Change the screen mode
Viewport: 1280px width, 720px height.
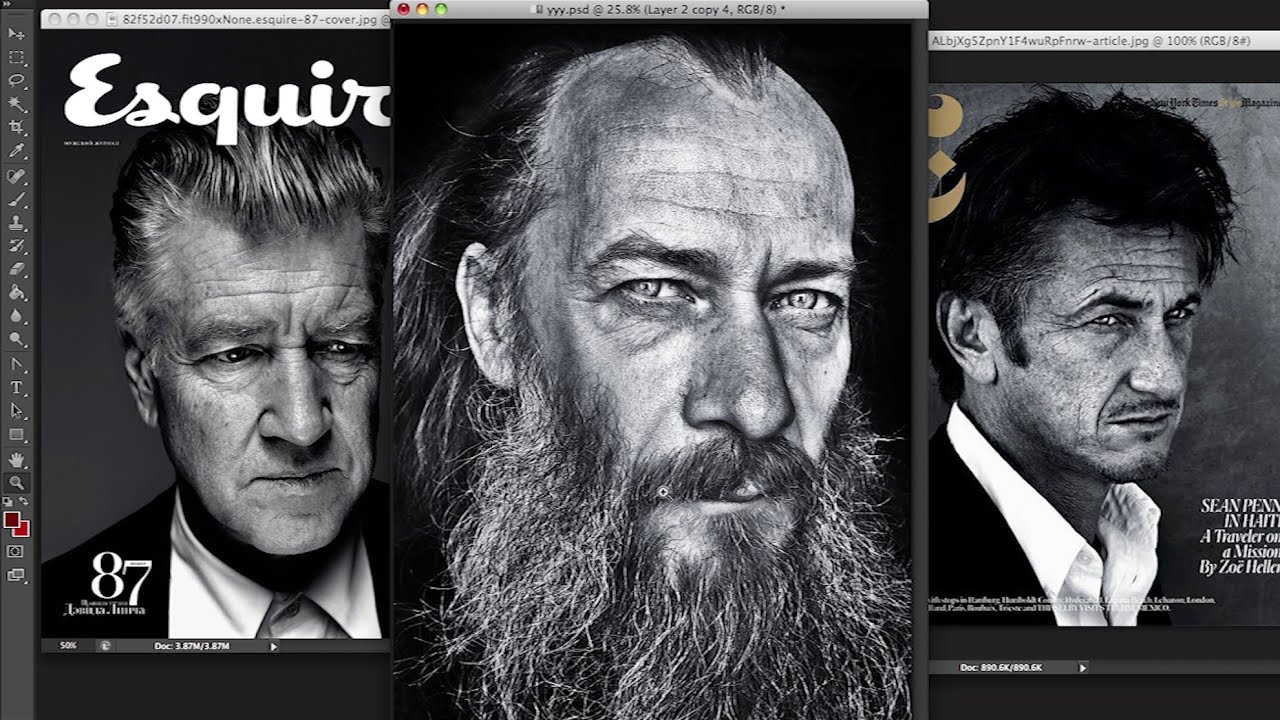coord(17,575)
